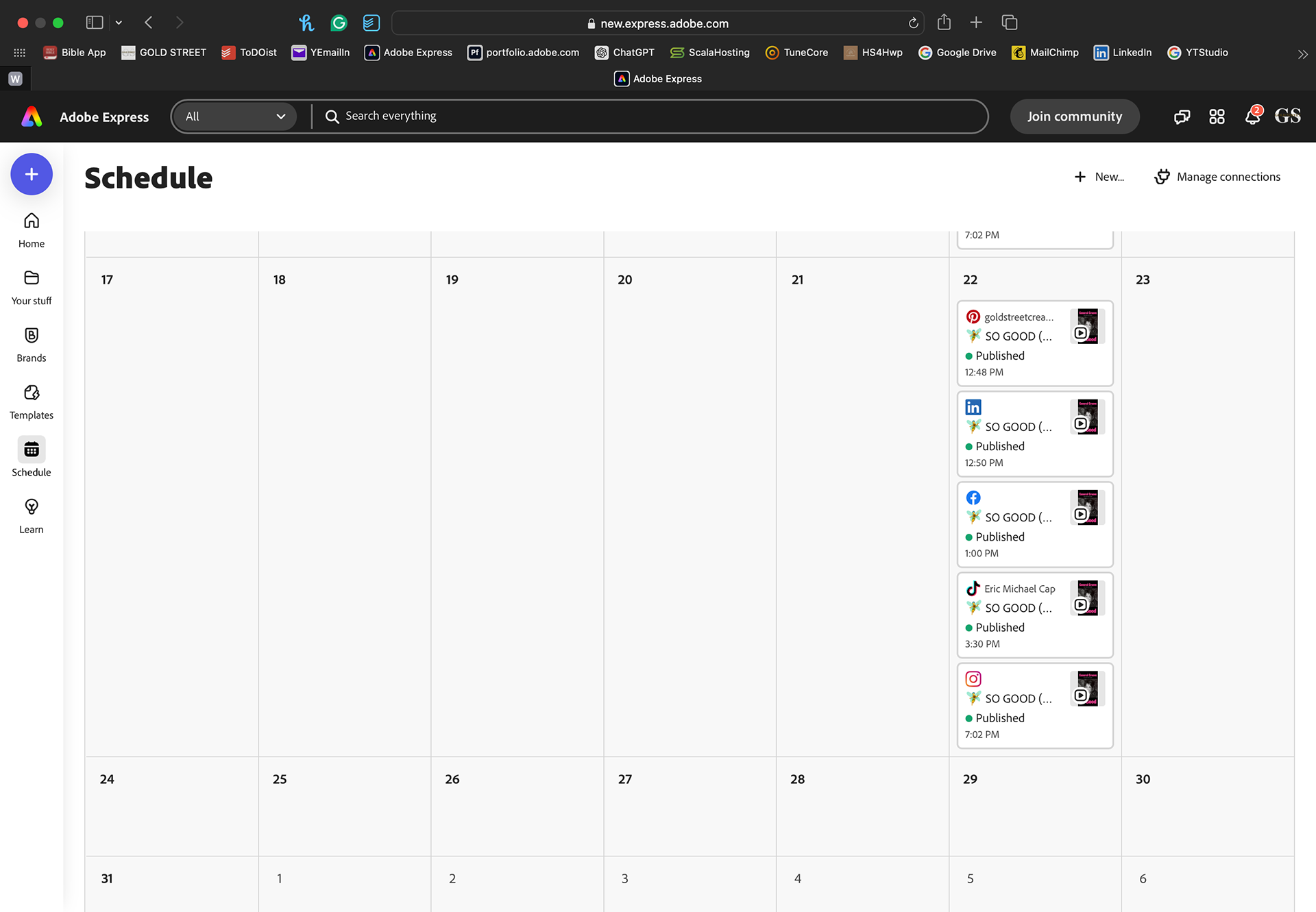Screen dimensions: 1316x912
Task: Open the chat feedback icon
Action: point(1182,116)
